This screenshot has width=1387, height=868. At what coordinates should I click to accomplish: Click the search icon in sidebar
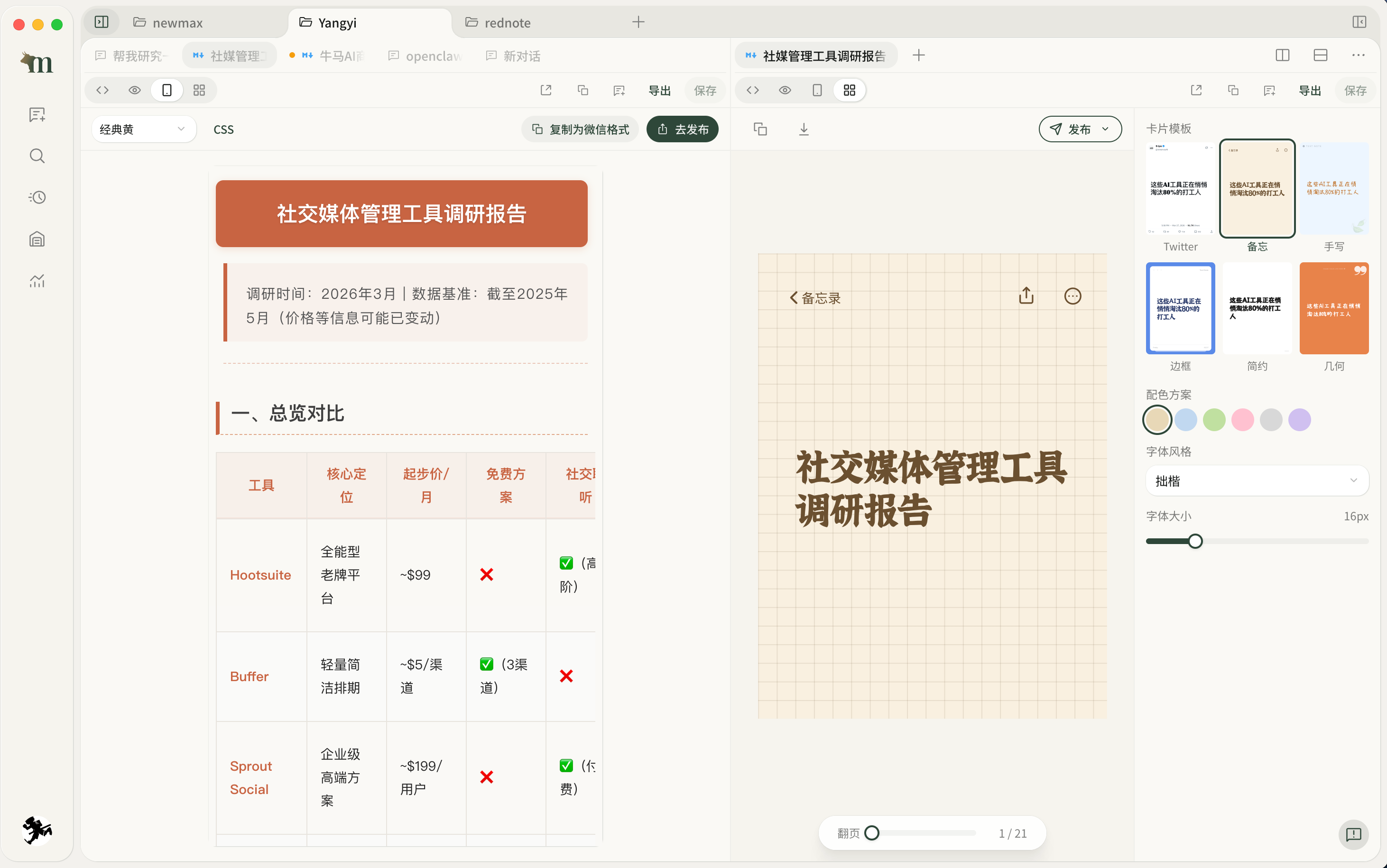(x=37, y=156)
